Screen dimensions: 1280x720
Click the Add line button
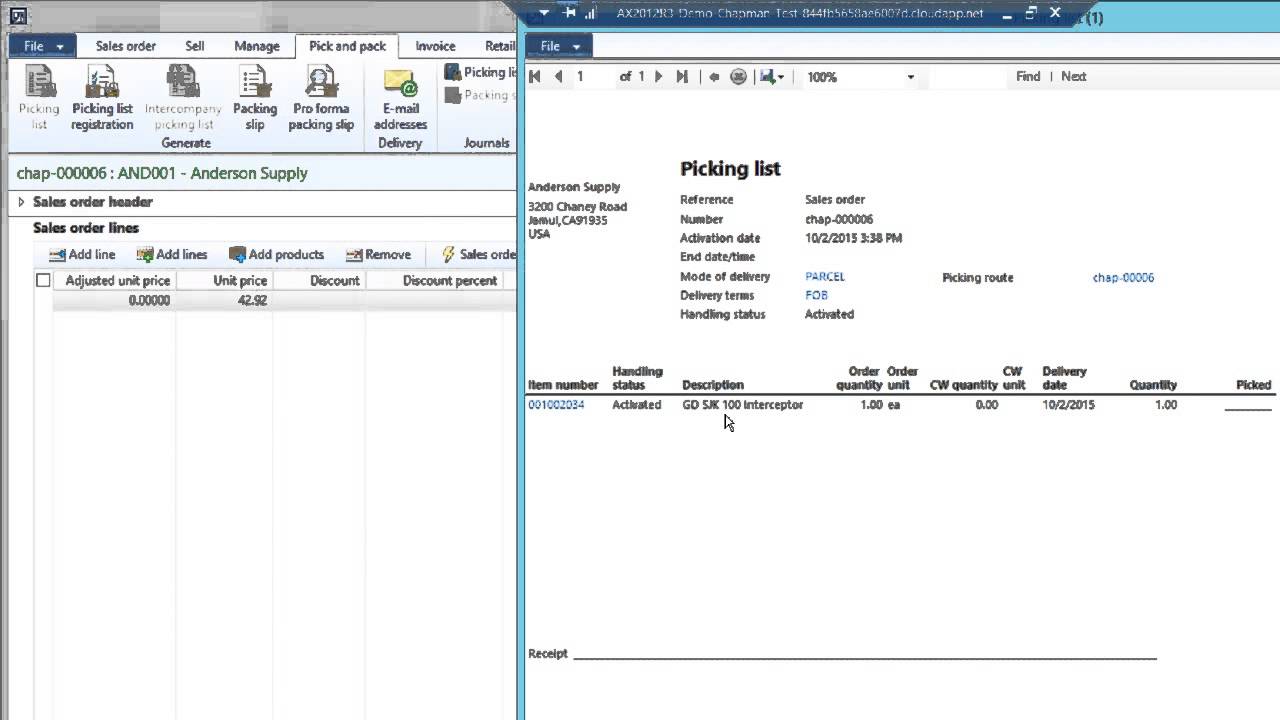(82, 254)
